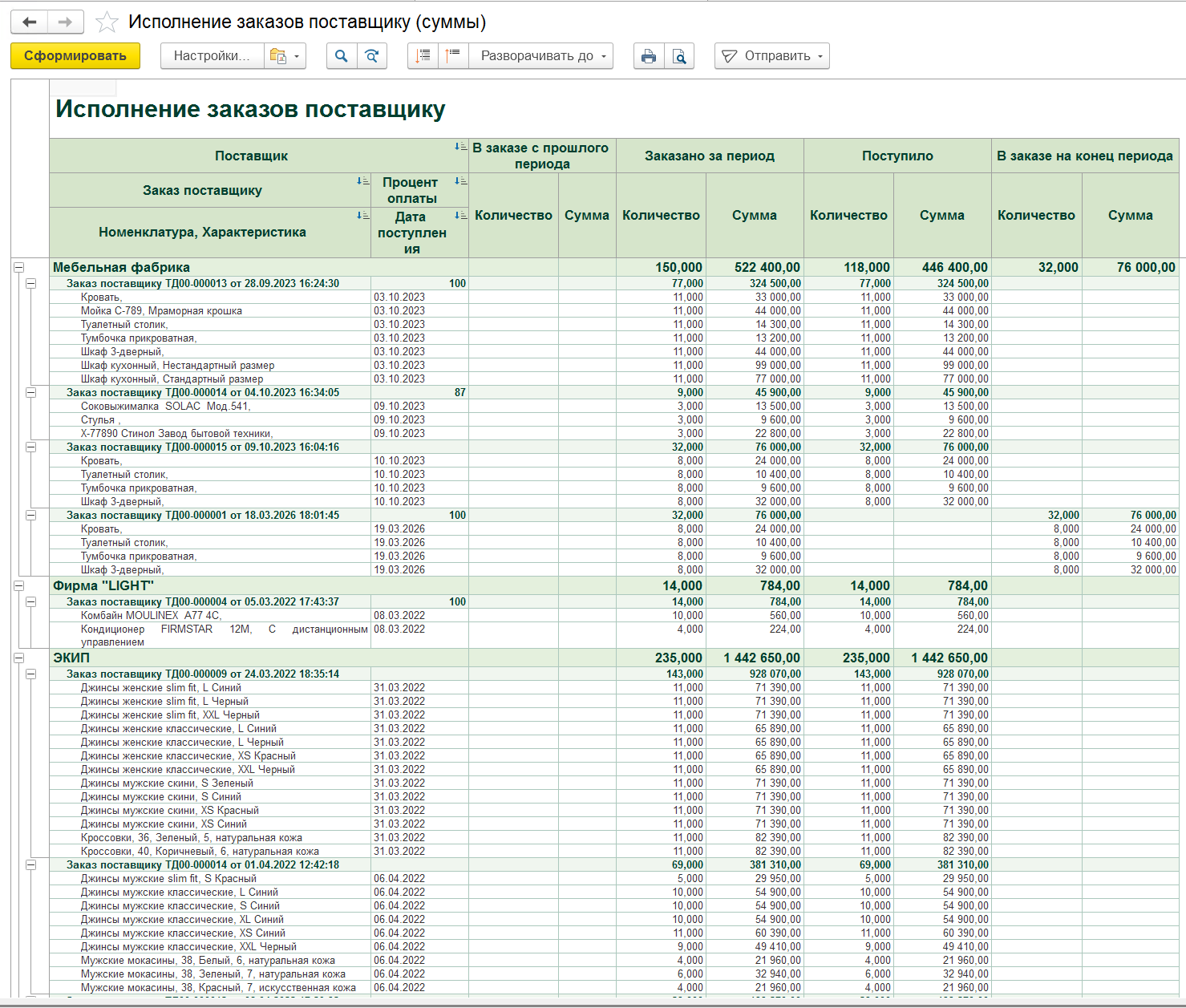
Task: Click the Поступило column header
Action: (x=897, y=156)
